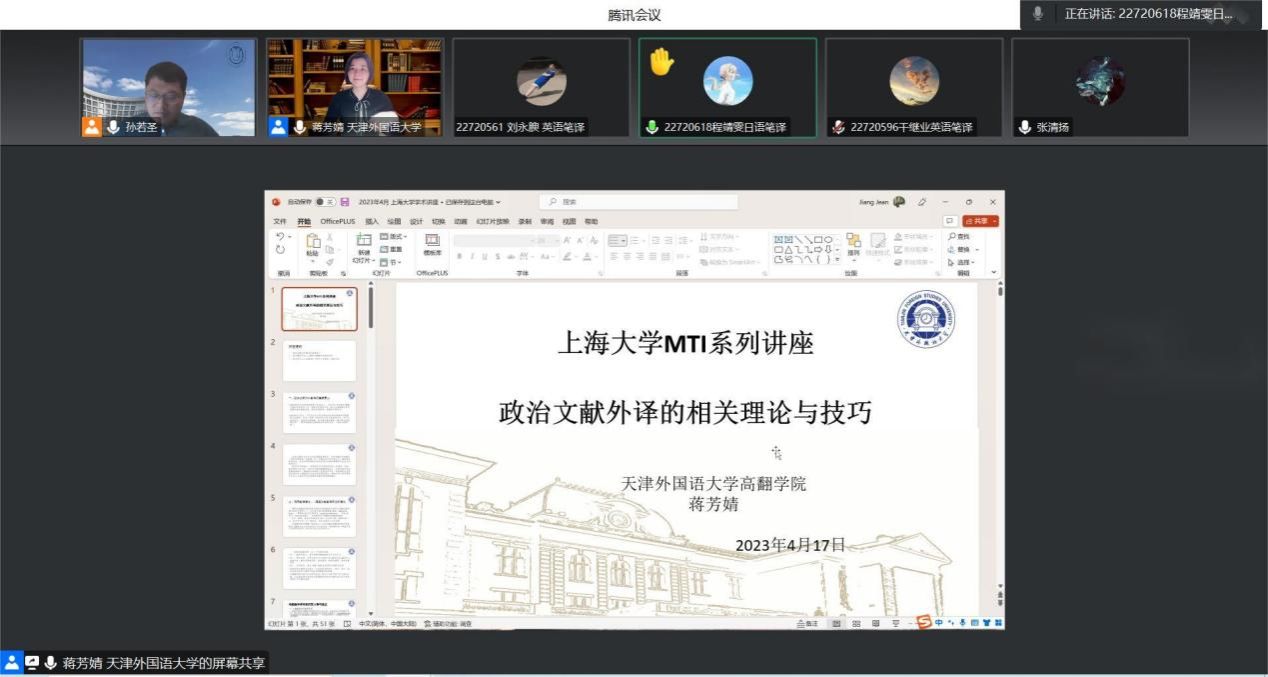Select slide 3 thumbnail in slide panel

tap(319, 413)
